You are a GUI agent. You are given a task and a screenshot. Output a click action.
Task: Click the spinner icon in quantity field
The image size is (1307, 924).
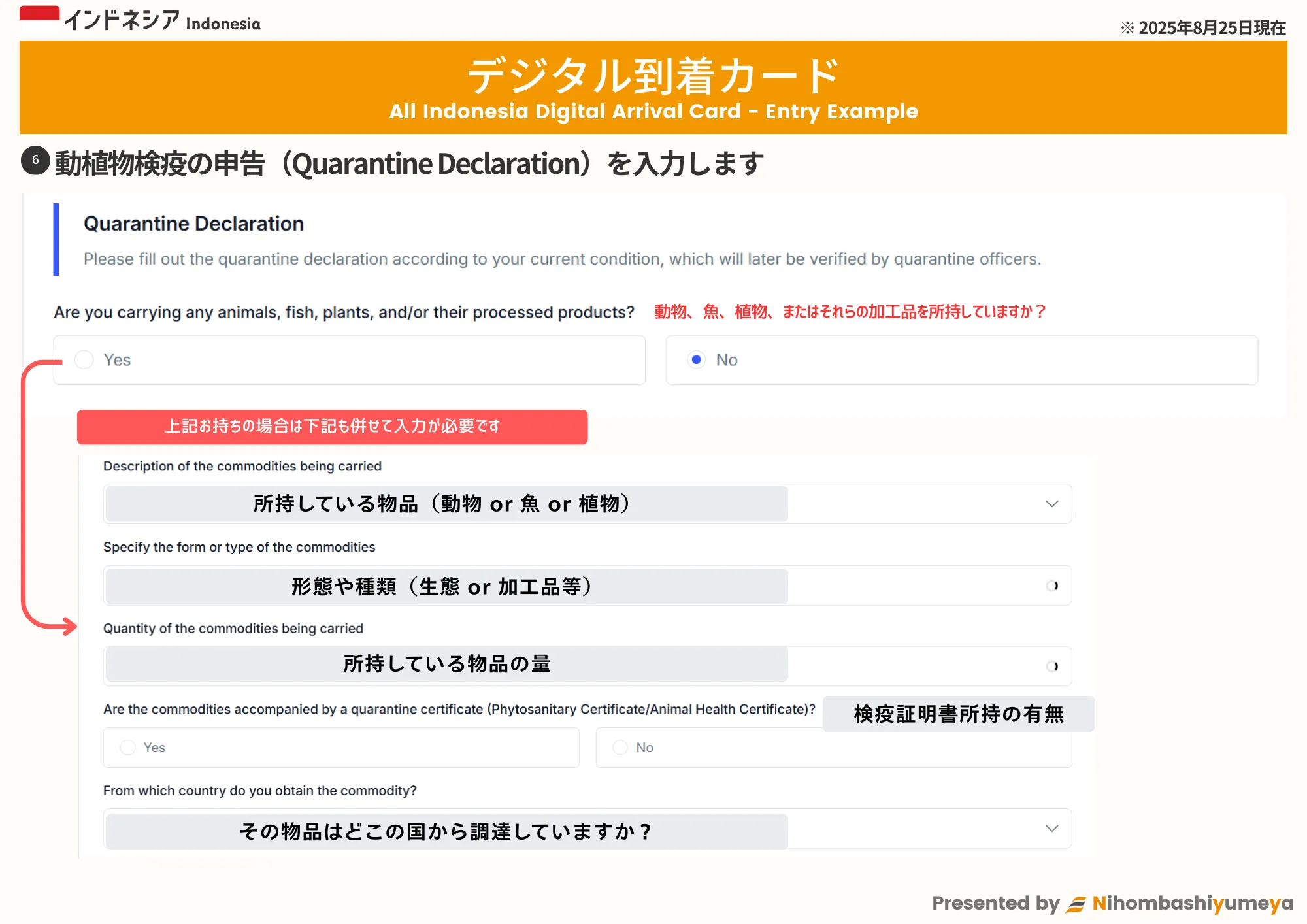1052,667
